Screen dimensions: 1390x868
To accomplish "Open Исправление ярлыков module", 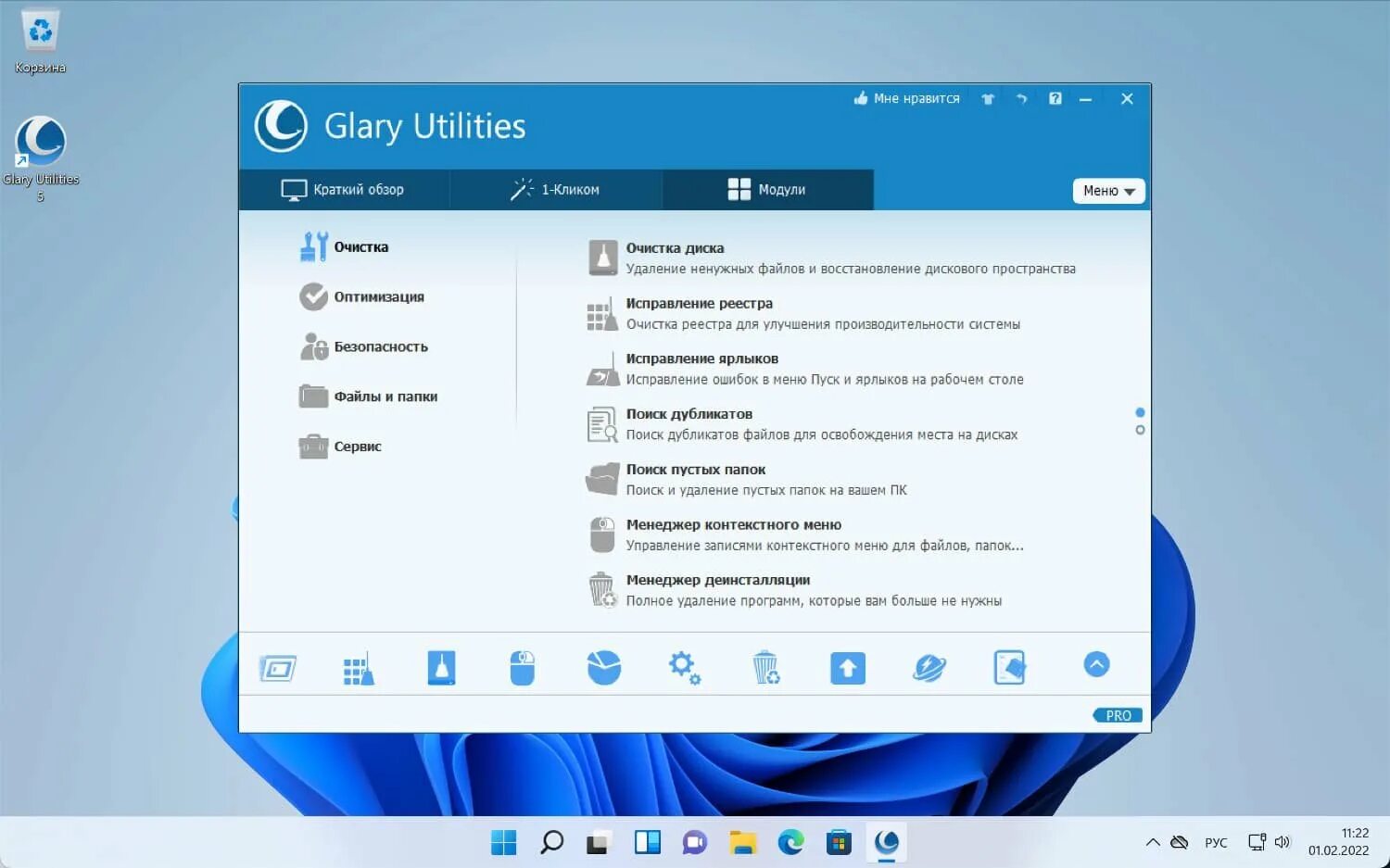I will 805,369.
